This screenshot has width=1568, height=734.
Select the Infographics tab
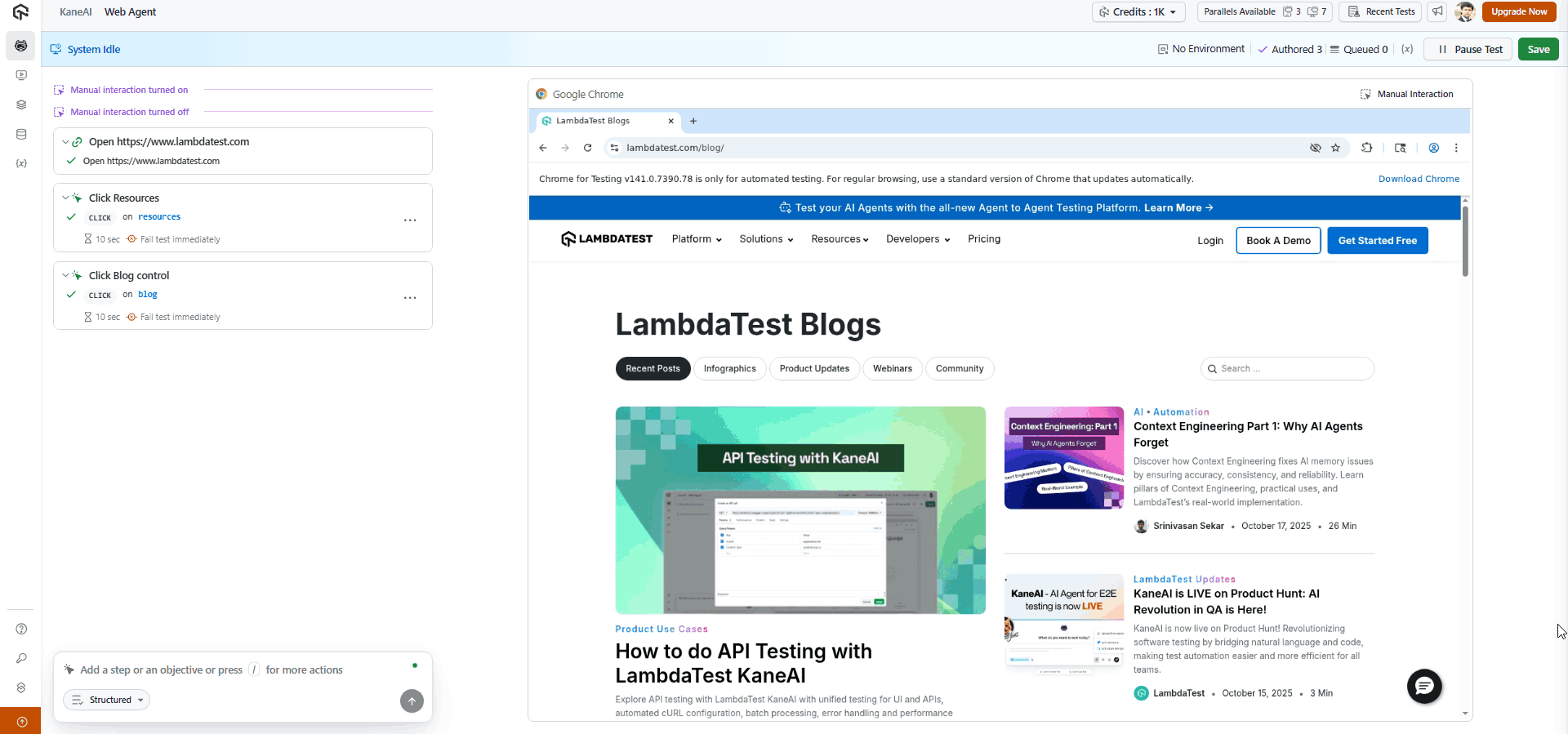point(730,368)
